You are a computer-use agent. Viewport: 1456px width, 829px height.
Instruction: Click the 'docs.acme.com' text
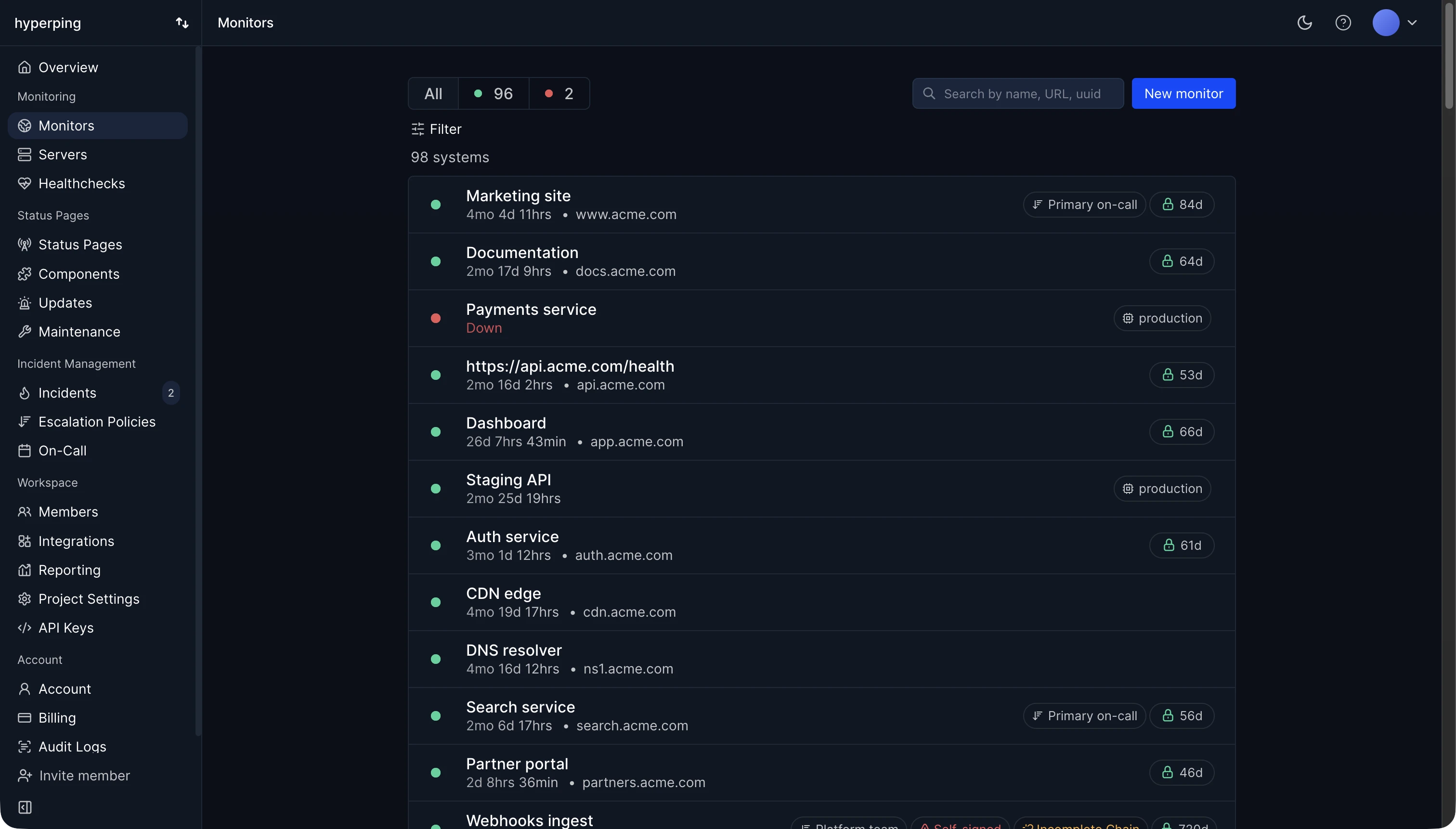625,271
